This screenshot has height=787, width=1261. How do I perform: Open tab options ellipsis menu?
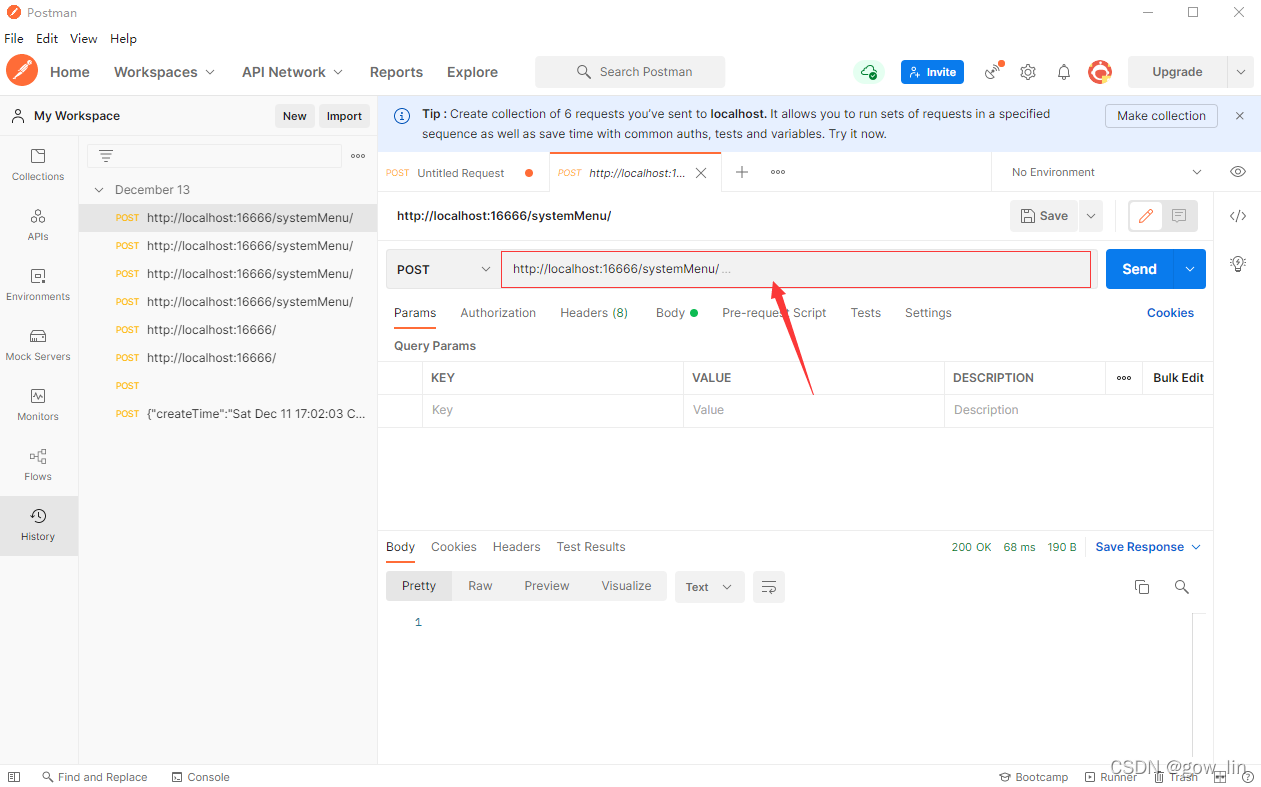(778, 172)
